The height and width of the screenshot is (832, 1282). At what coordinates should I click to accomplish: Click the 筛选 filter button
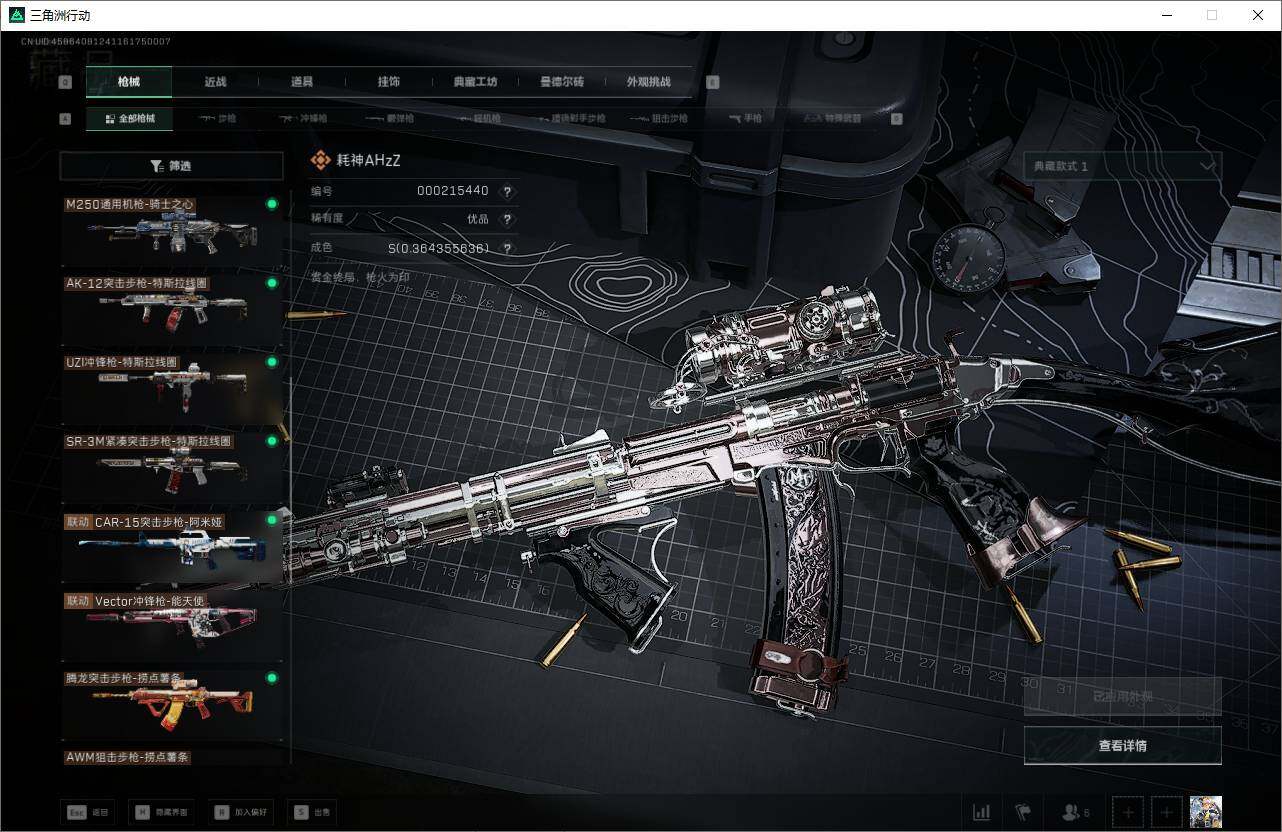pyautogui.click(x=171, y=166)
